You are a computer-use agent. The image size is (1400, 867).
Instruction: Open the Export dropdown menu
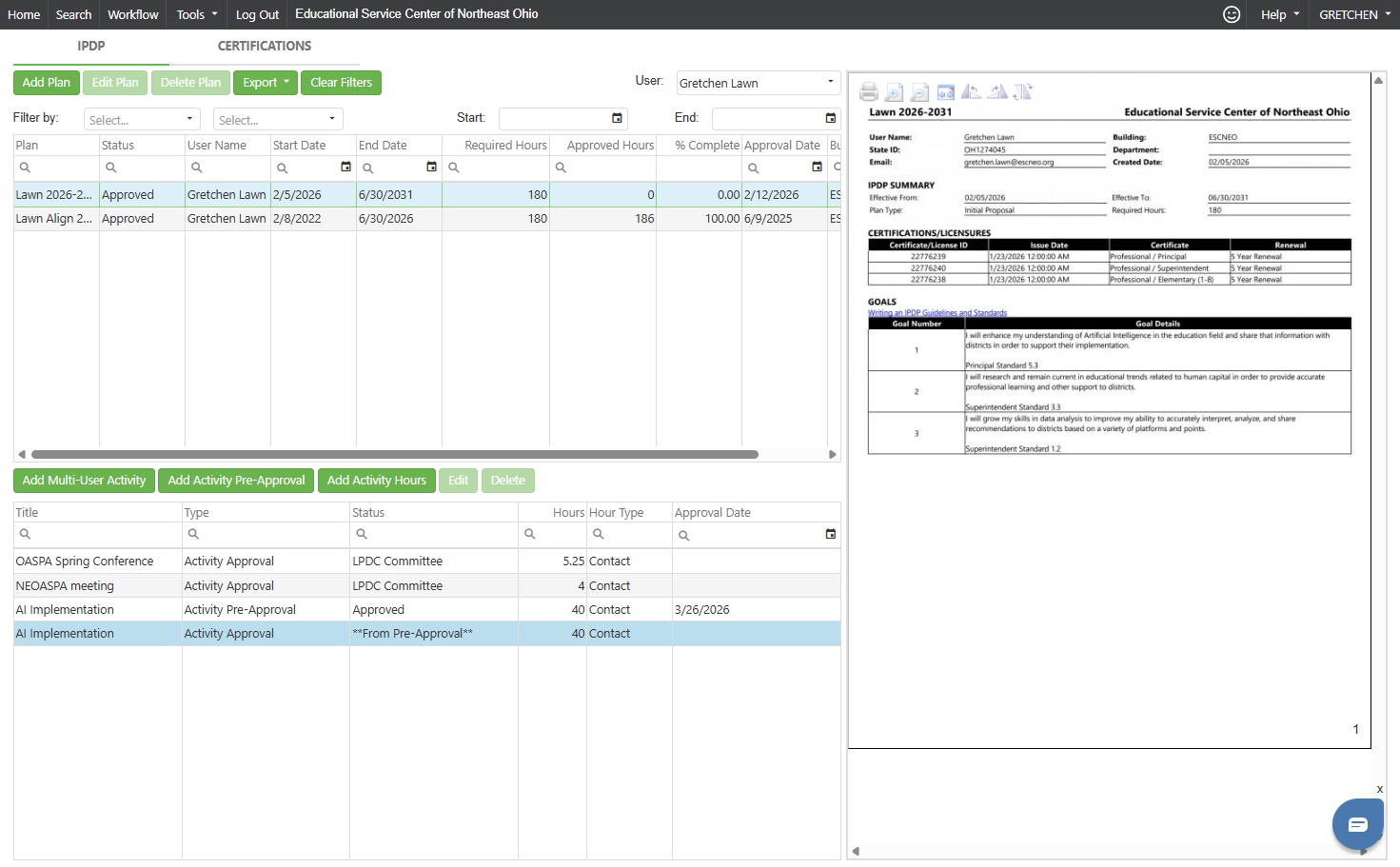click(266, 83)
